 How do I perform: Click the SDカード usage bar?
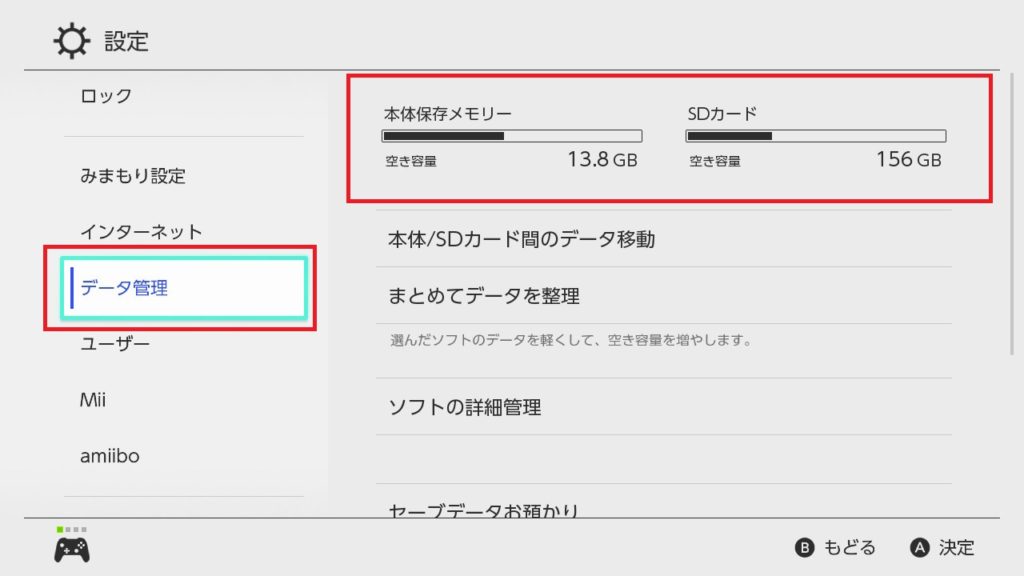(x=816, y=136)
